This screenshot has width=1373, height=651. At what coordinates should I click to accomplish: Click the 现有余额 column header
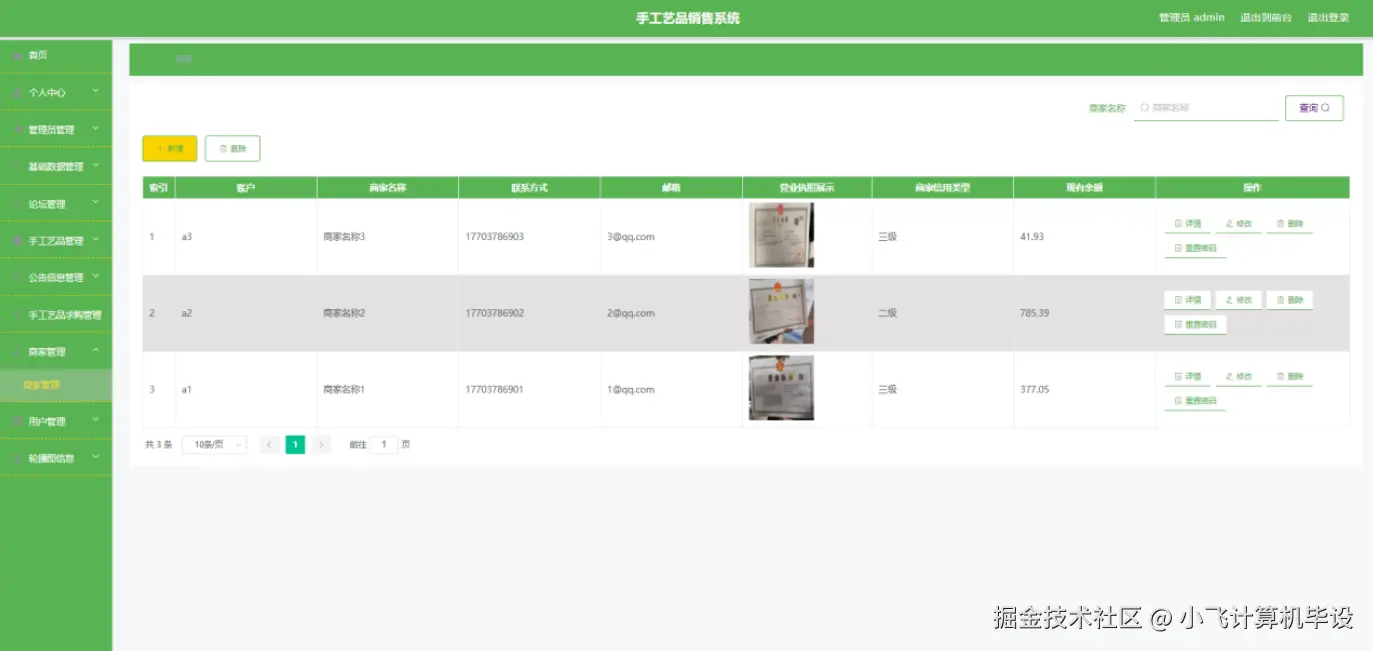point(1084,188)
